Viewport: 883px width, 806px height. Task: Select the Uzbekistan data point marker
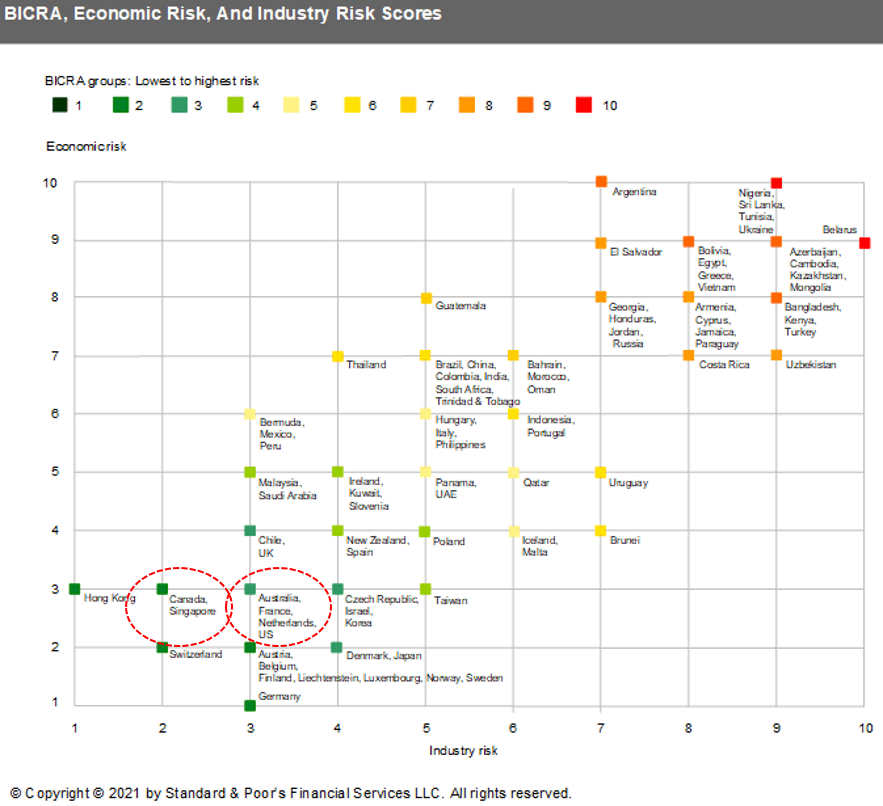(x=776, y=355)
